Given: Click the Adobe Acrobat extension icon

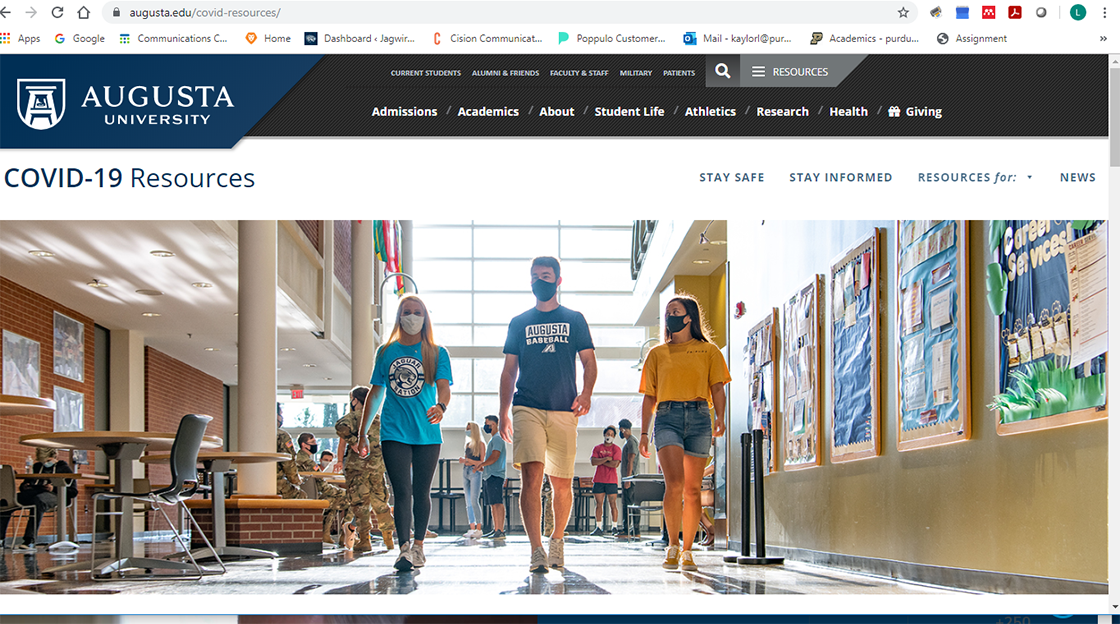Looking at the screenshot, I should [1014, 13].
